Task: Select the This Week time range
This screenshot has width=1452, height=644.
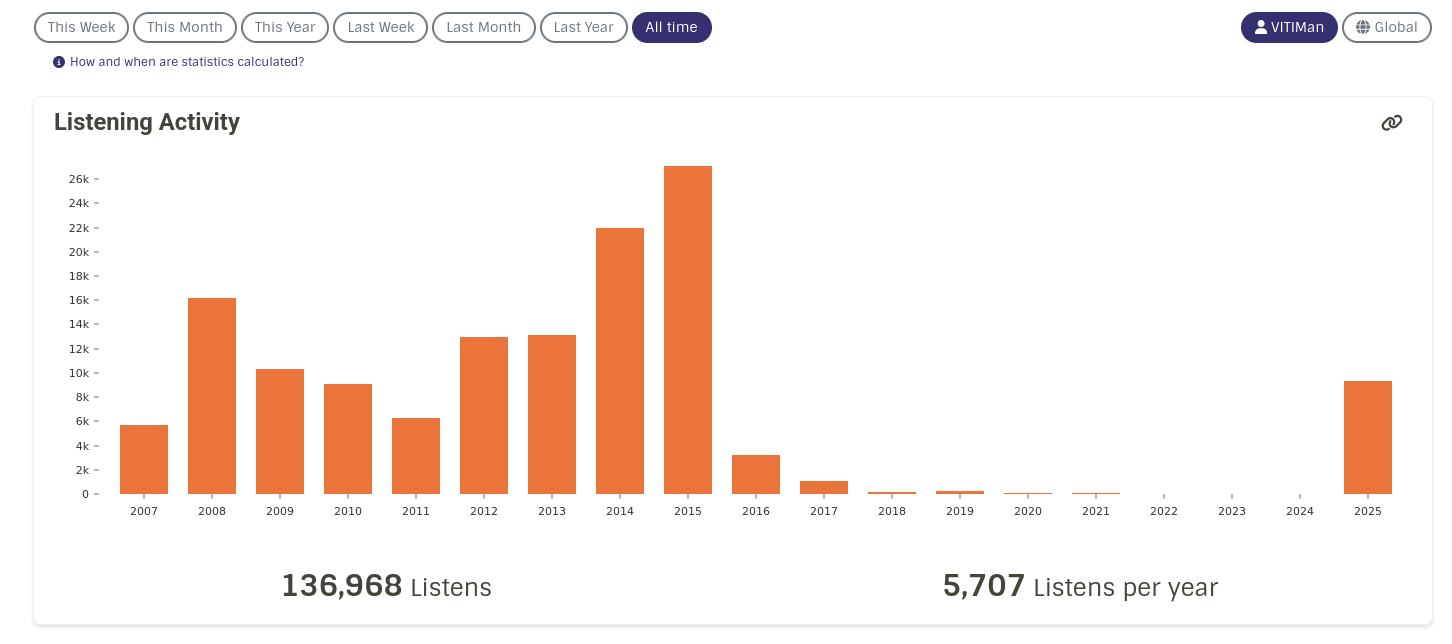Action: point(81,28)
